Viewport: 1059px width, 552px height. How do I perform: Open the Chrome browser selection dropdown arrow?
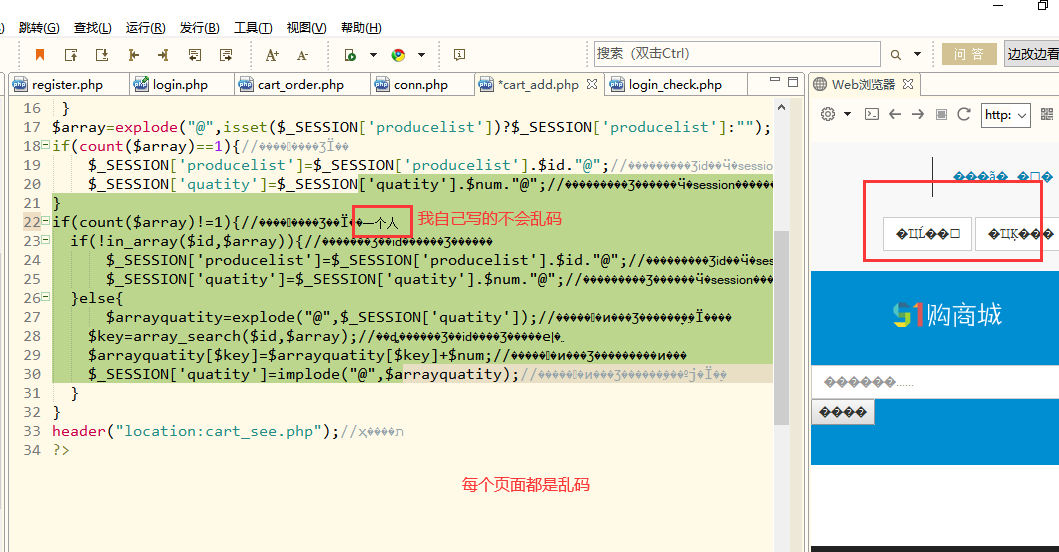point(421,55)
